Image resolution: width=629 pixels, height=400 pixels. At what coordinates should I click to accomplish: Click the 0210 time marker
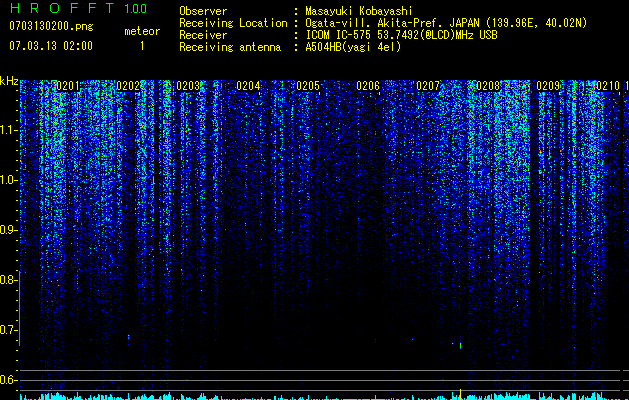(608, 86)
